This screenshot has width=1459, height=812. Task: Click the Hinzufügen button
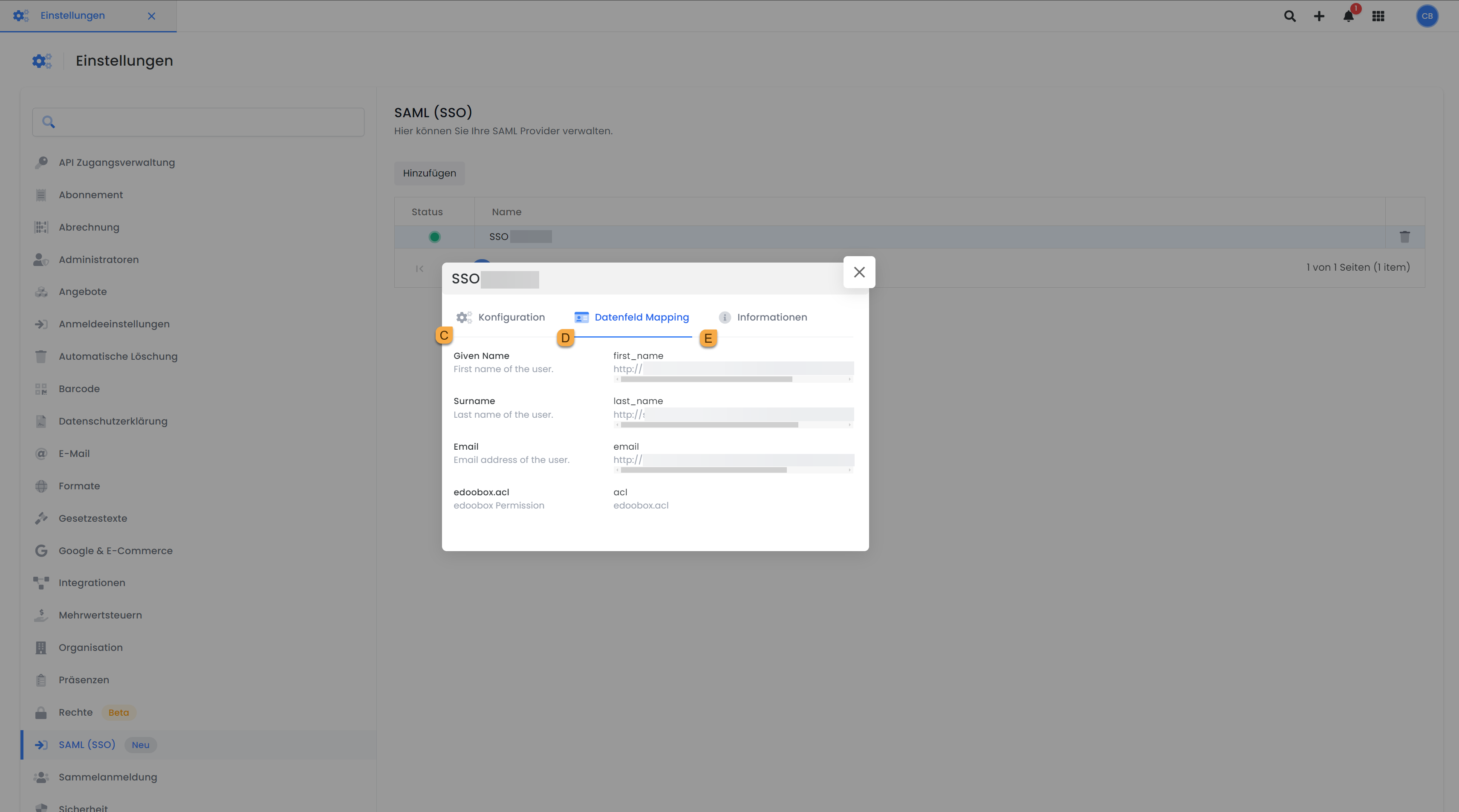click(x=429, y=173)
